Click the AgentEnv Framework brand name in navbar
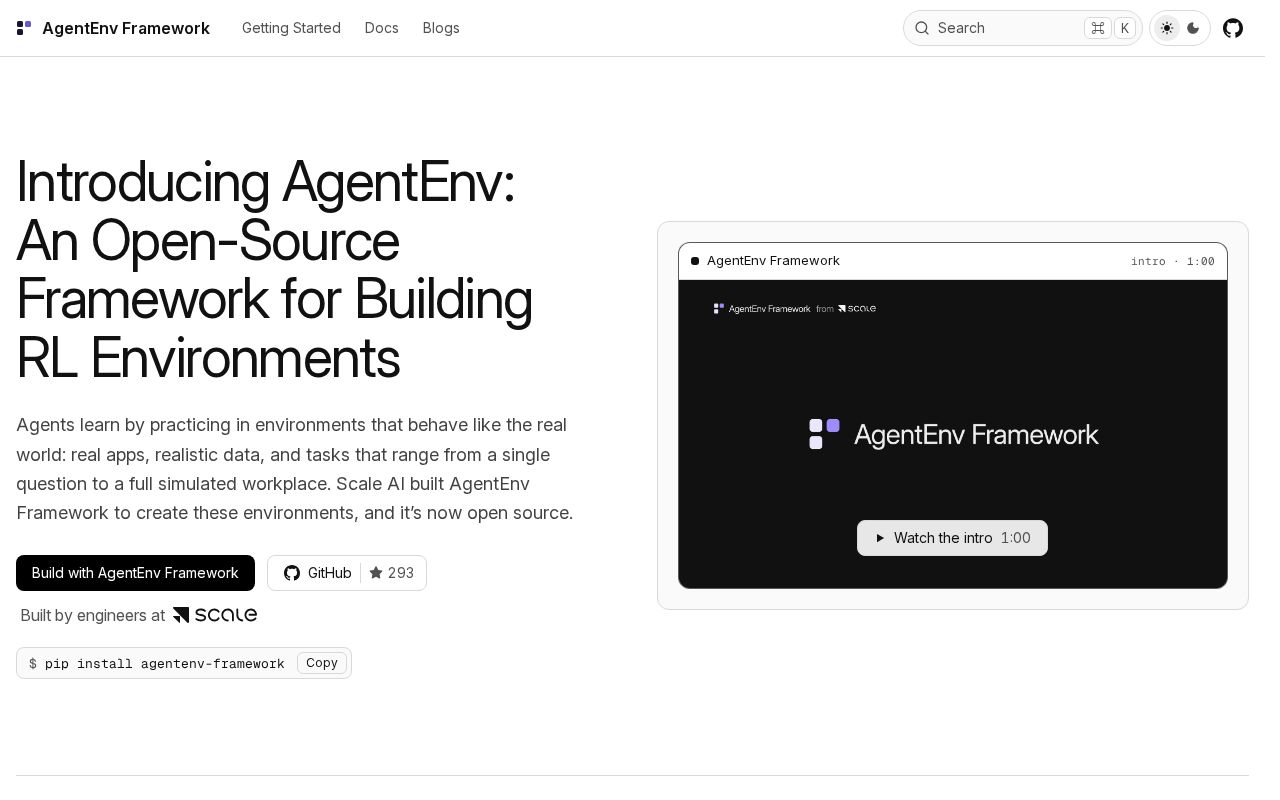This screenshot has height=800, width=1280. coord(126,28)
